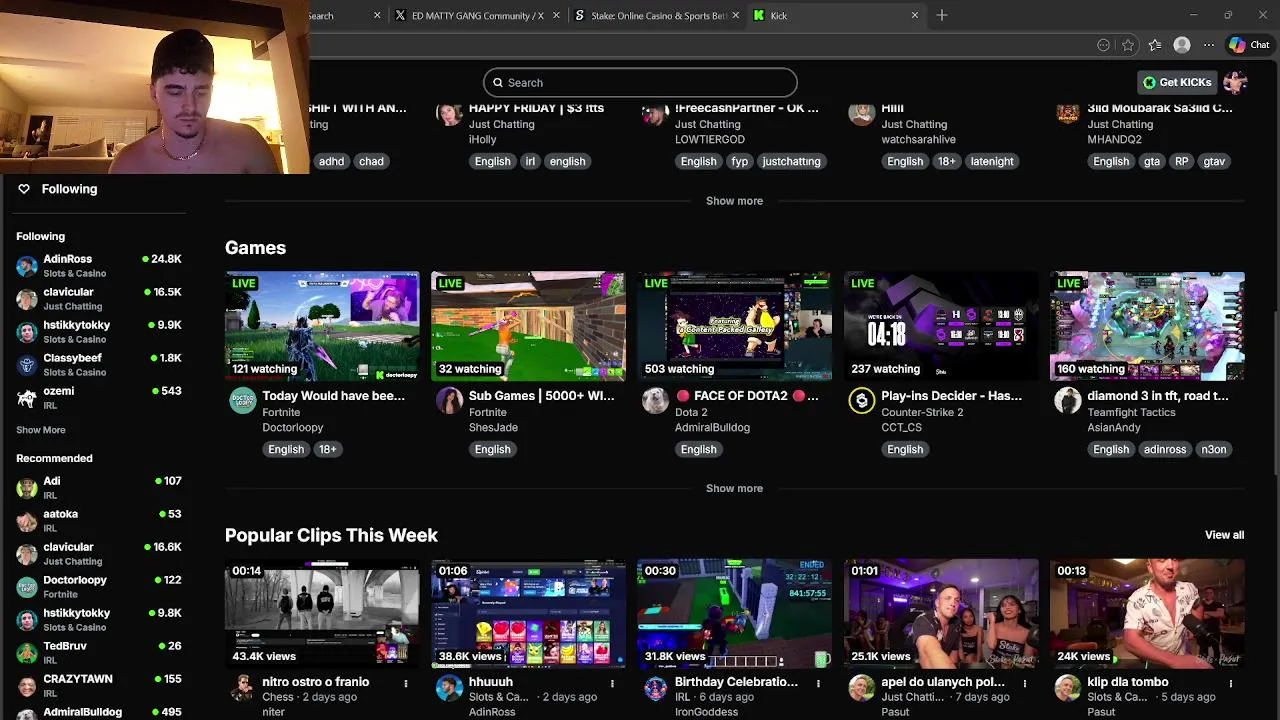
Task: Click the Get KICKs button
Action: point(1177,82)
